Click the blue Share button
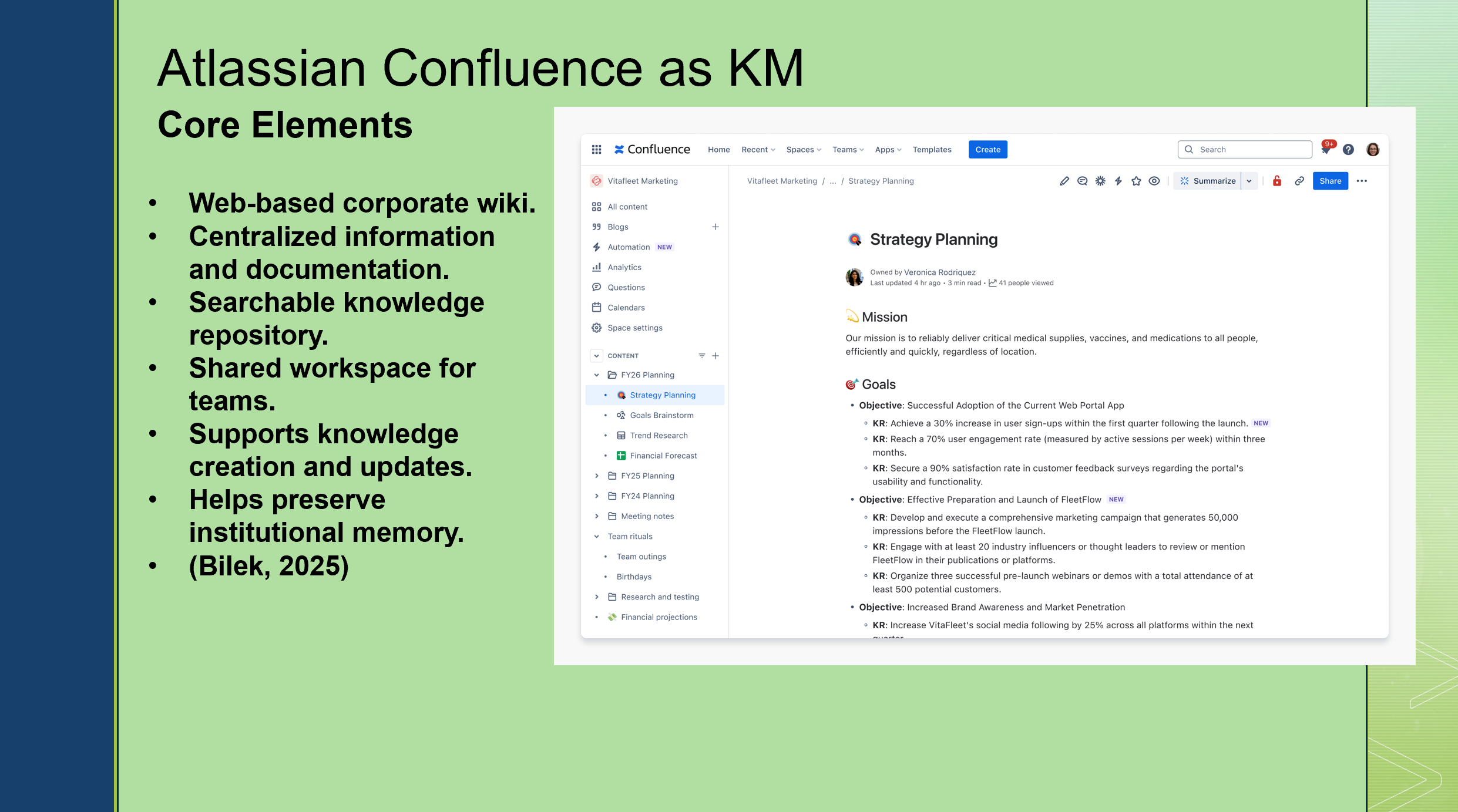Screen dimensions: 1458x812 1330,181
